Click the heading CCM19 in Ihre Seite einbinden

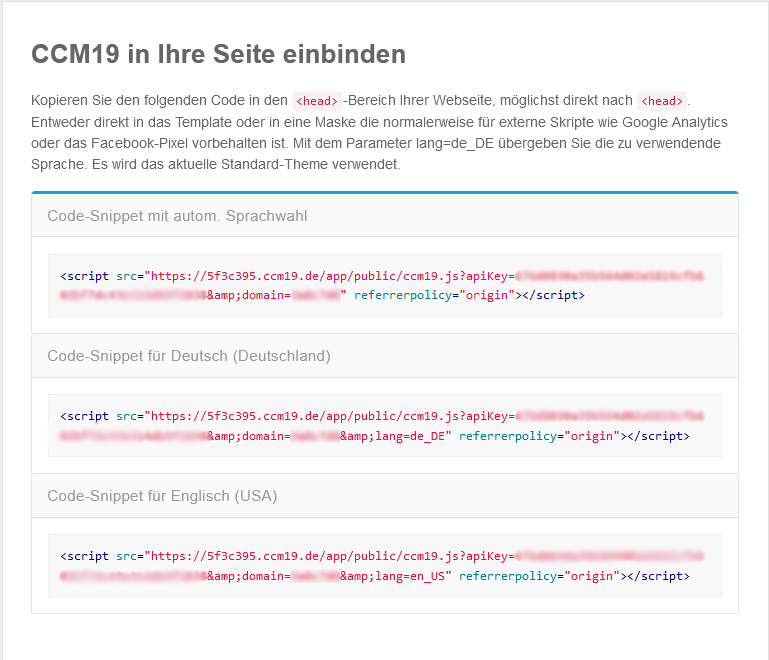point(218,54)
